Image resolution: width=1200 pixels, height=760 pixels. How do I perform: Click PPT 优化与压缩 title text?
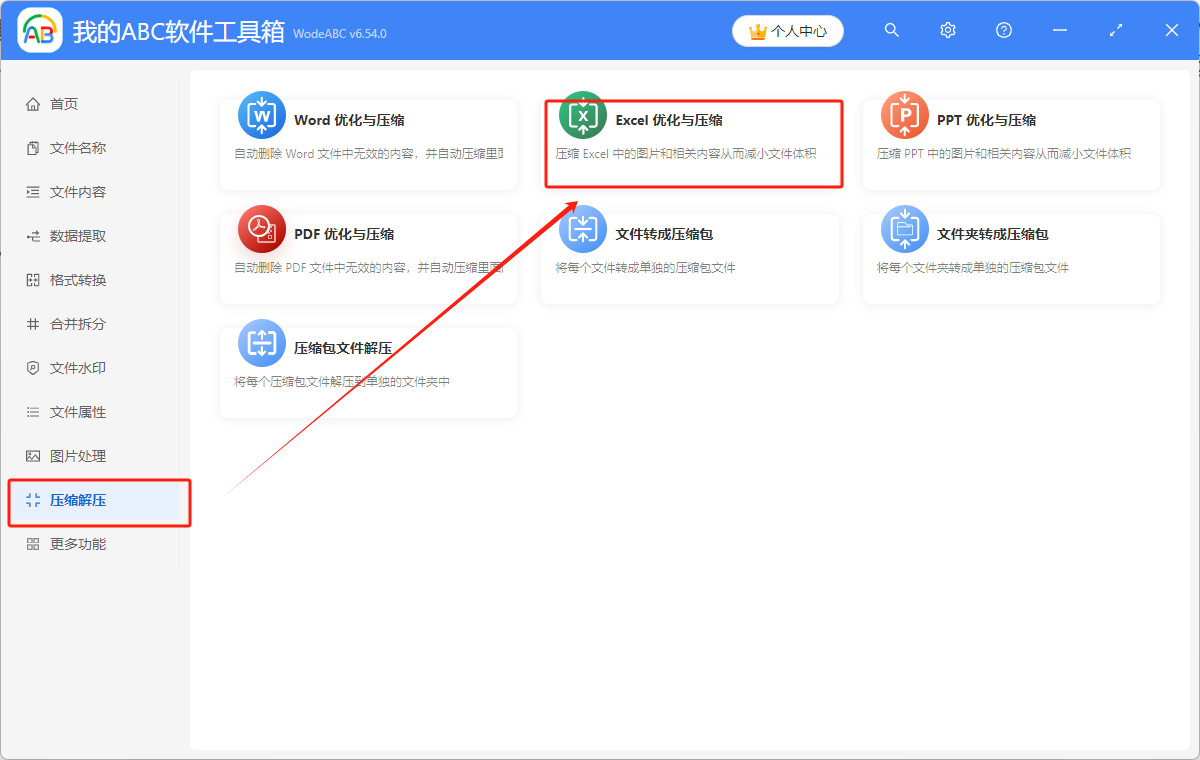986,120
